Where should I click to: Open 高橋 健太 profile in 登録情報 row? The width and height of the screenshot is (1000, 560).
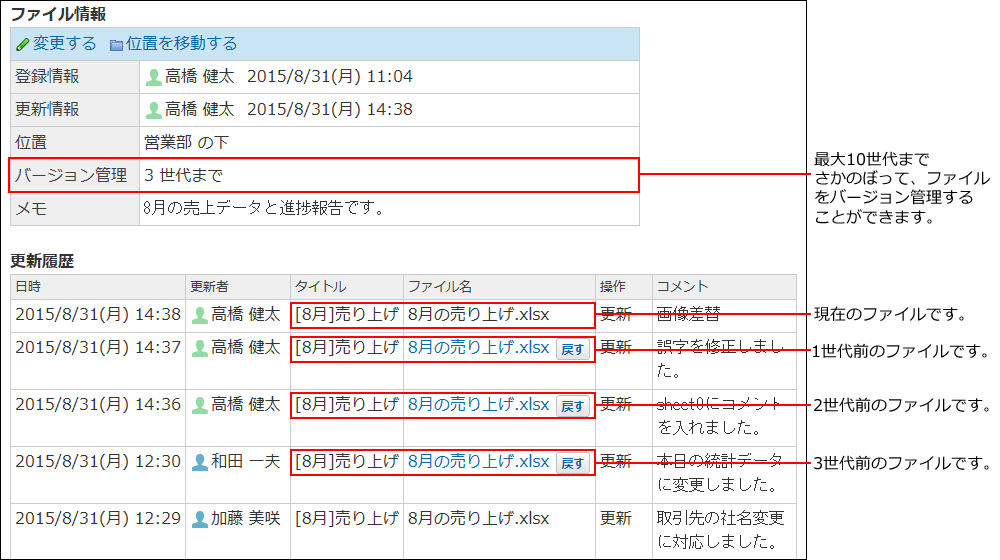200,77
